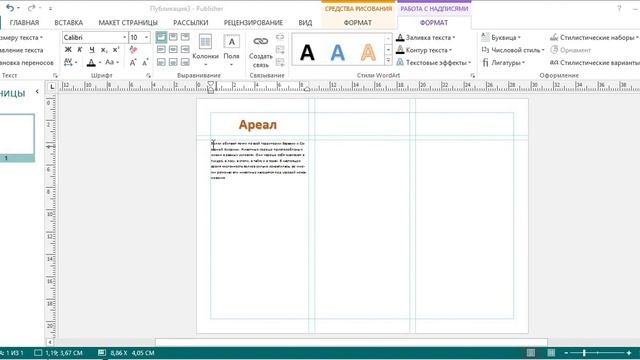Click Стилистические варианты option

(x=594, y=62)
